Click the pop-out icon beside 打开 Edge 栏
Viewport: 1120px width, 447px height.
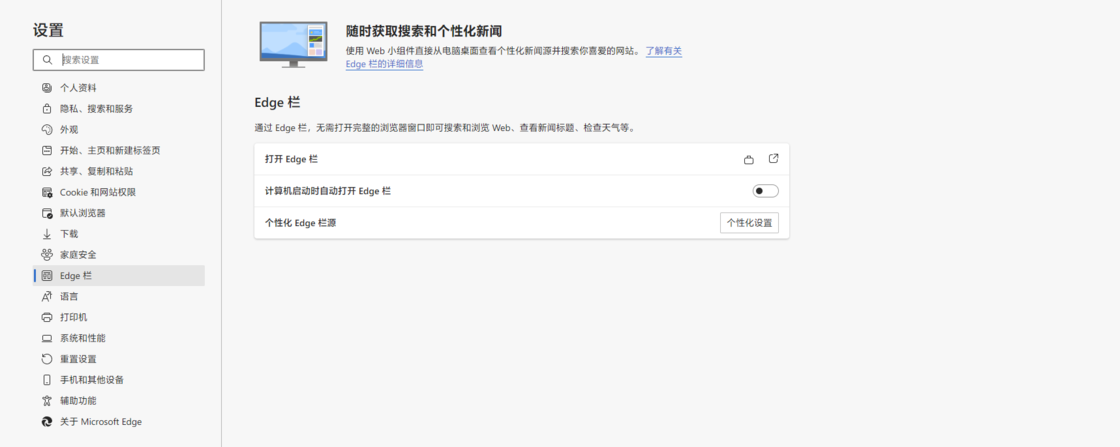pos(773,159)
